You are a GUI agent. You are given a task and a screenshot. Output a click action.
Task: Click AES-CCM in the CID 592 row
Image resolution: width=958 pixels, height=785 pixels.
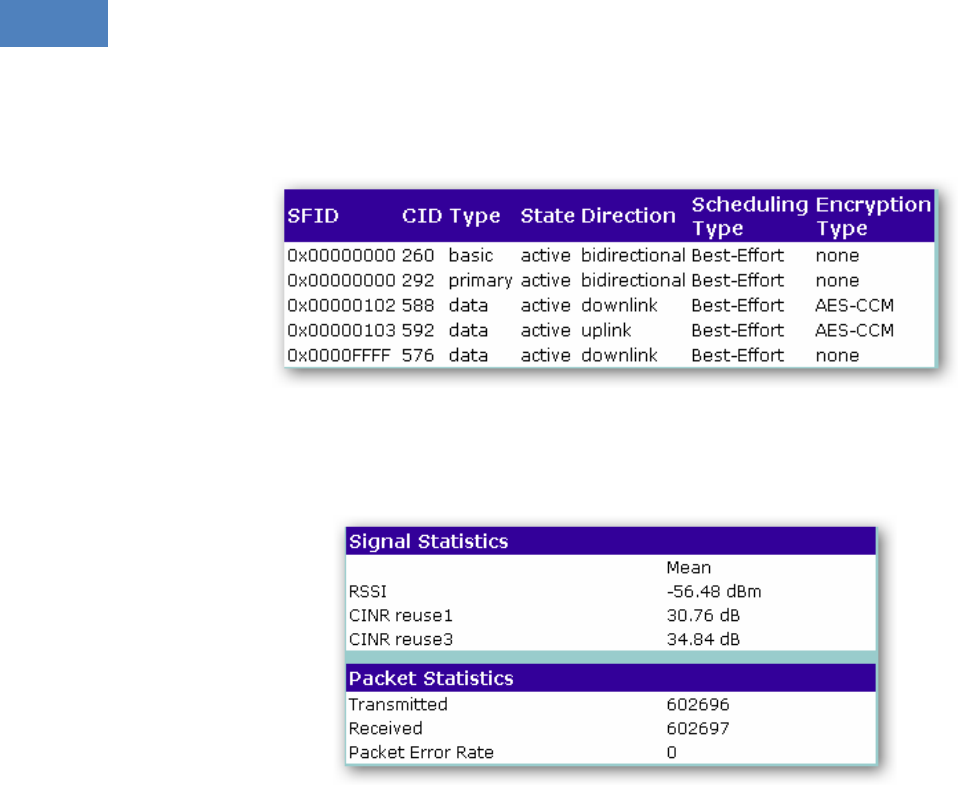tap(854, 330)
